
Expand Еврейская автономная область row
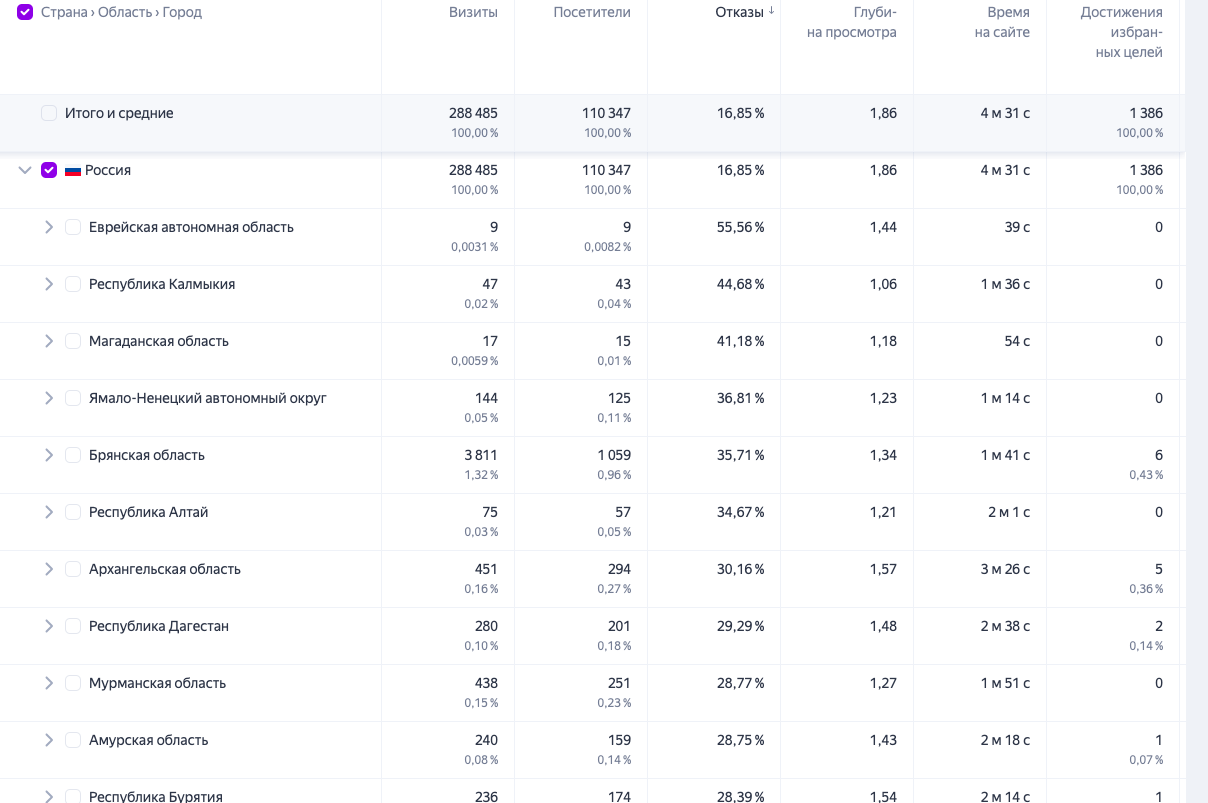point(49,227)
